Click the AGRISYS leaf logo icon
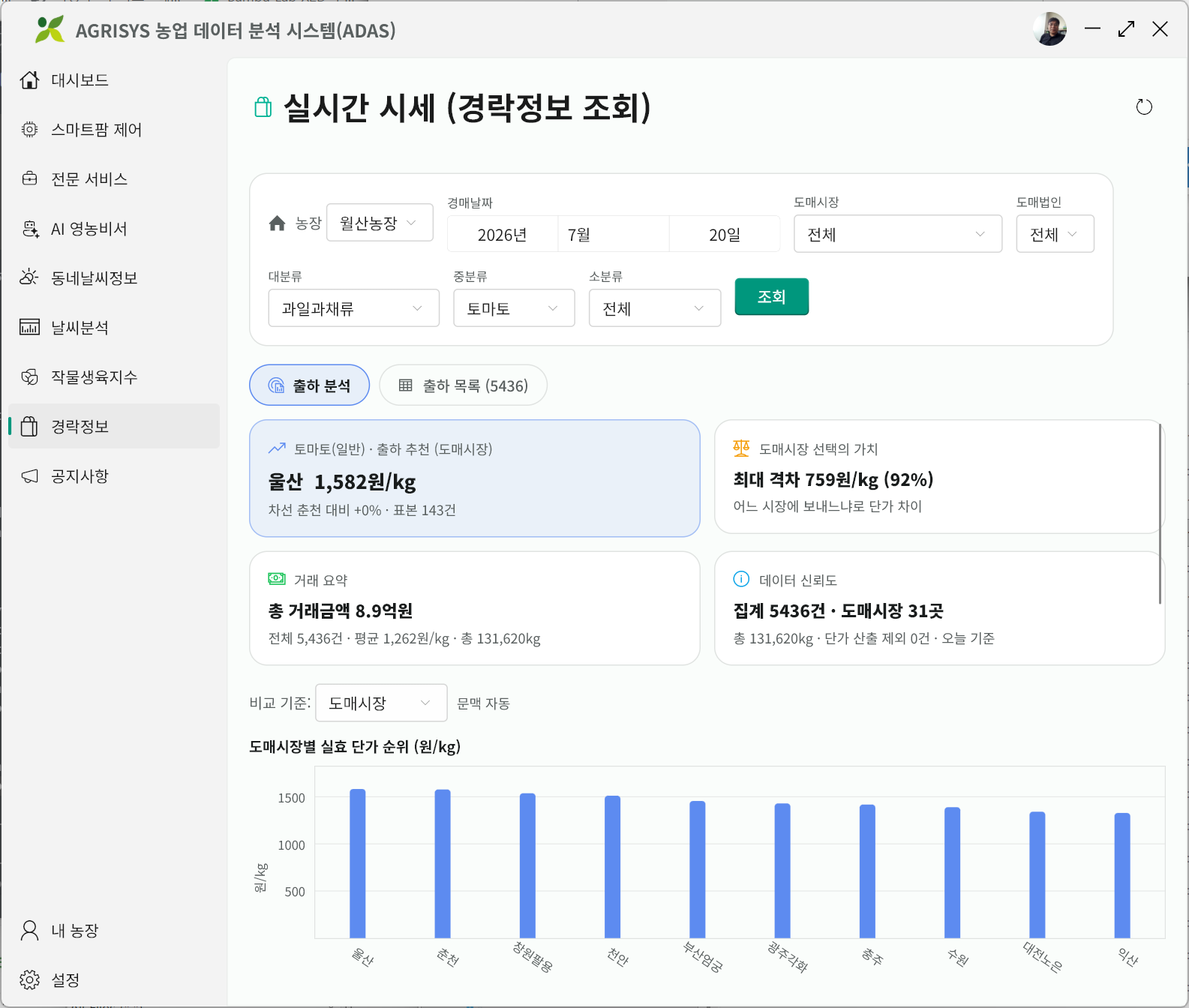The image size is (1189, 1008). pos(50,30)
